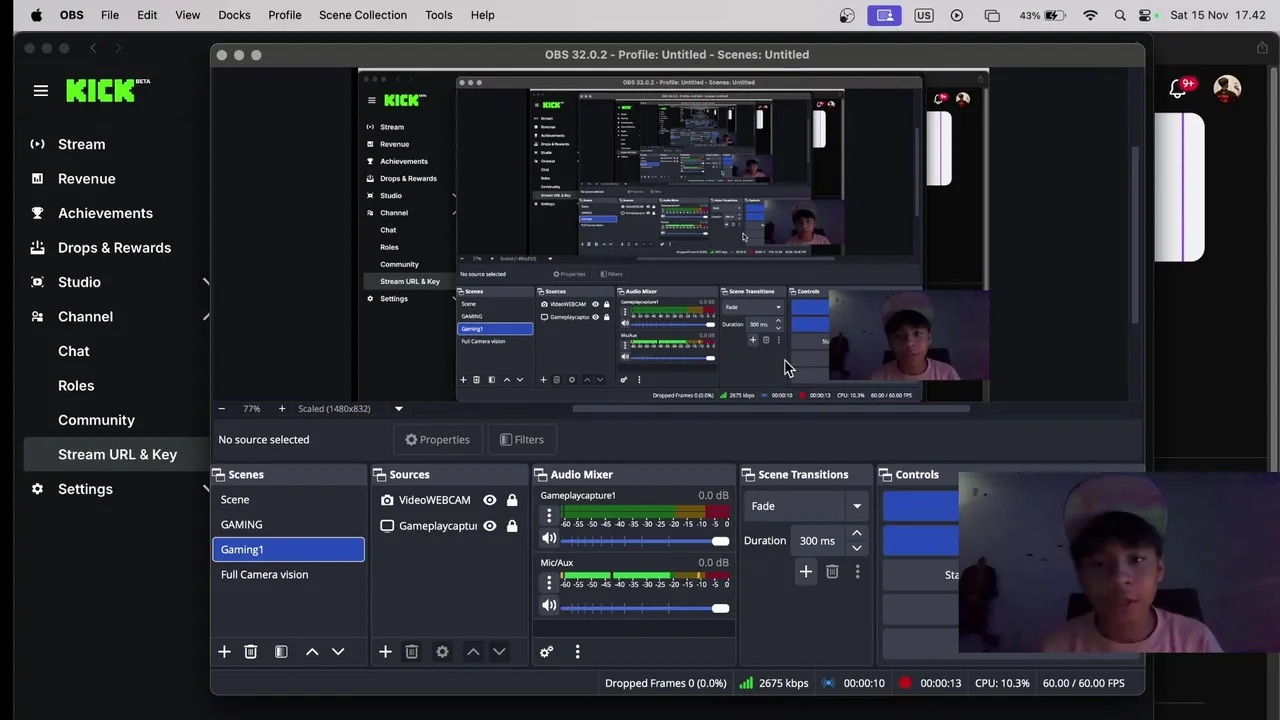Image resolution: width=1280 pixels, height=720 pixels.
Task: Open Kick notifications bell icon
Action: pos(1177,89)
